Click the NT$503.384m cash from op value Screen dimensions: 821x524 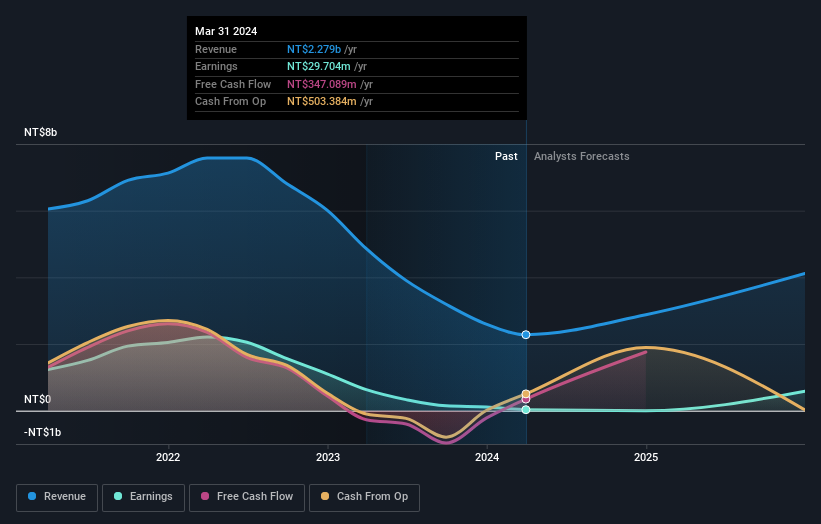click(x=322, y=102)
